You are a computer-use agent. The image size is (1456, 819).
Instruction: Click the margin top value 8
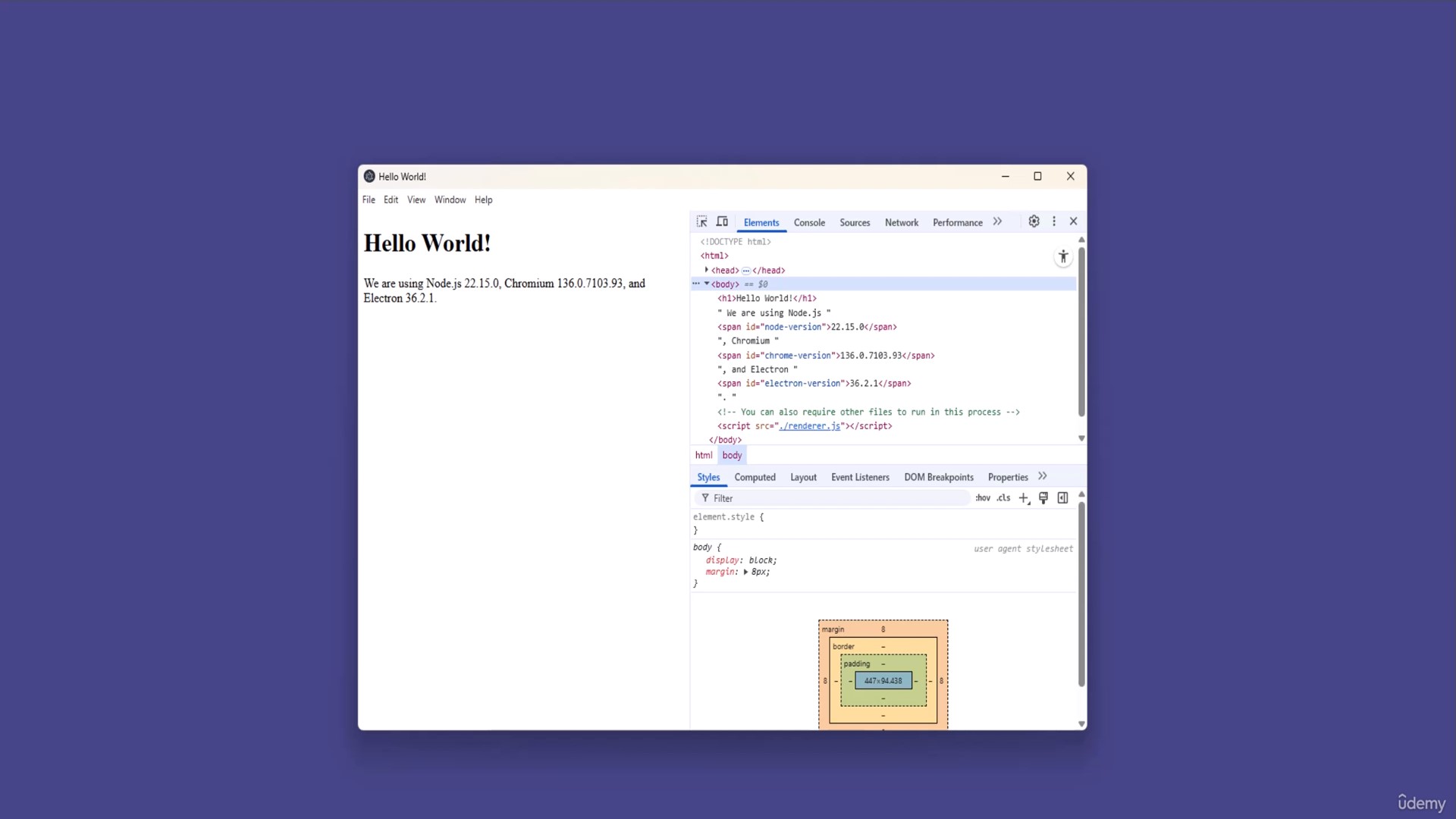point(883,629)
